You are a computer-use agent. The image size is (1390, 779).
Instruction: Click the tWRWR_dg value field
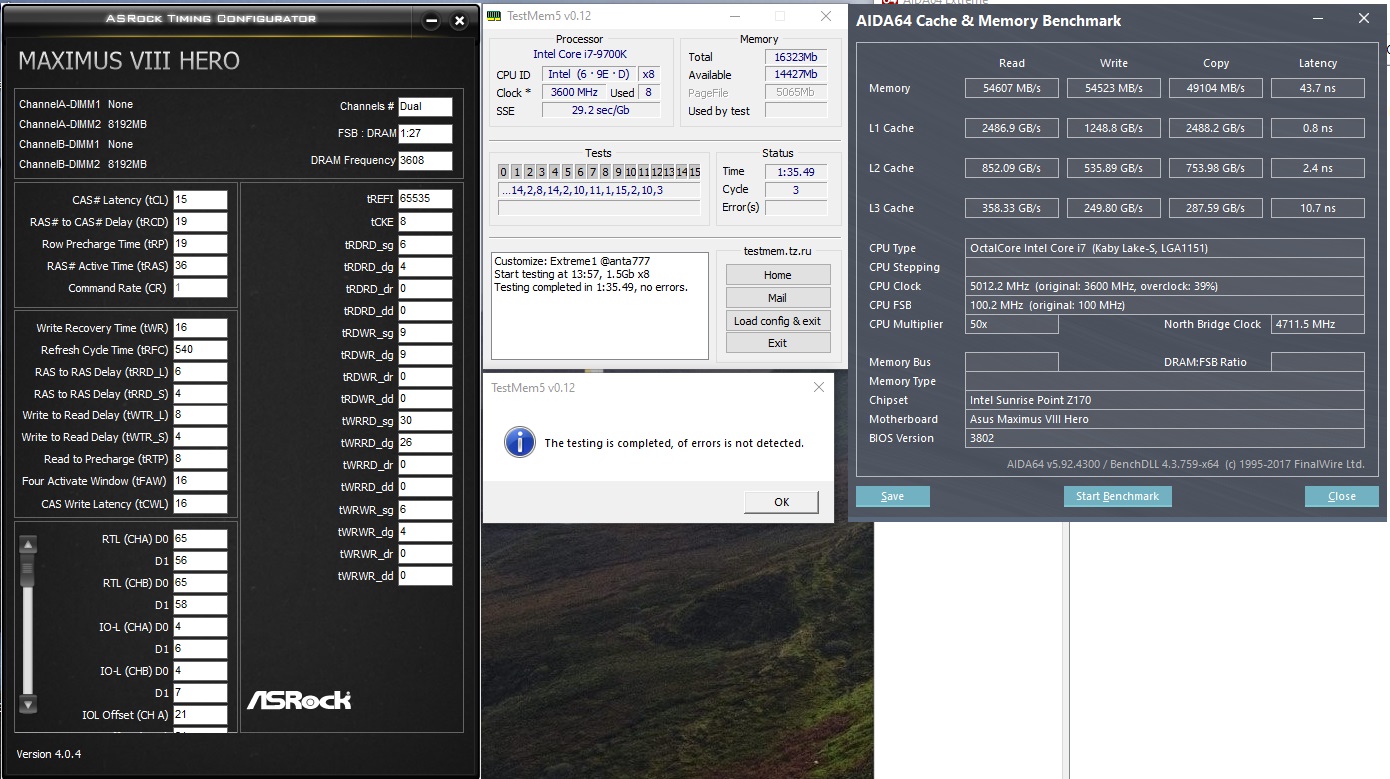425,532
